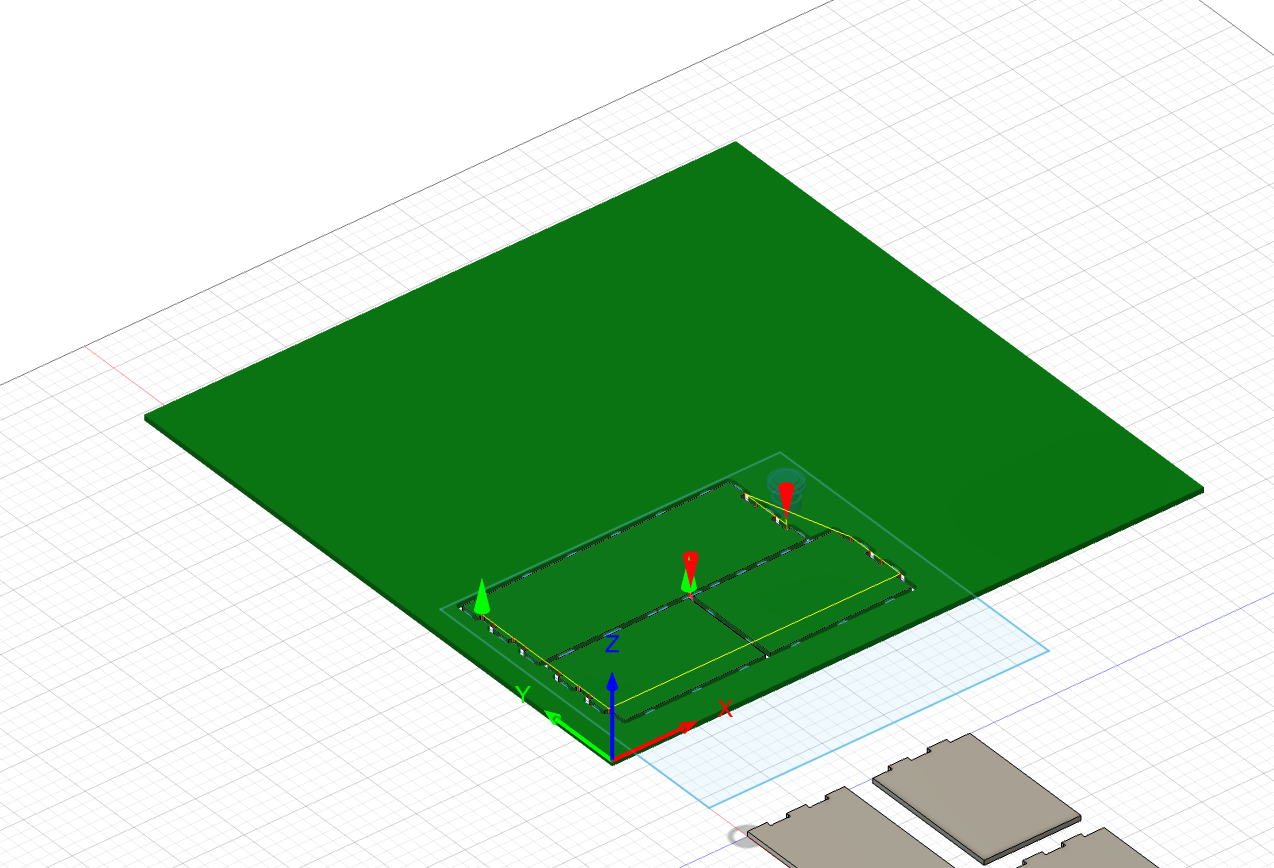Screen dimensions: 1274x868
Task: Click the blue Z axis arrow
Action: tap(612, 700)
